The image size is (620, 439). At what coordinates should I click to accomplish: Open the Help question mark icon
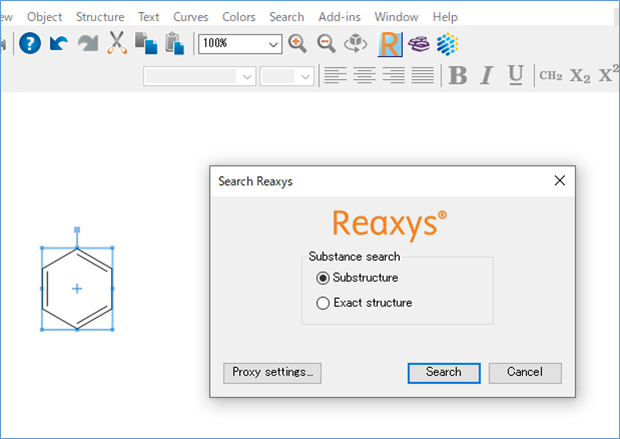(x=30, y=43)
